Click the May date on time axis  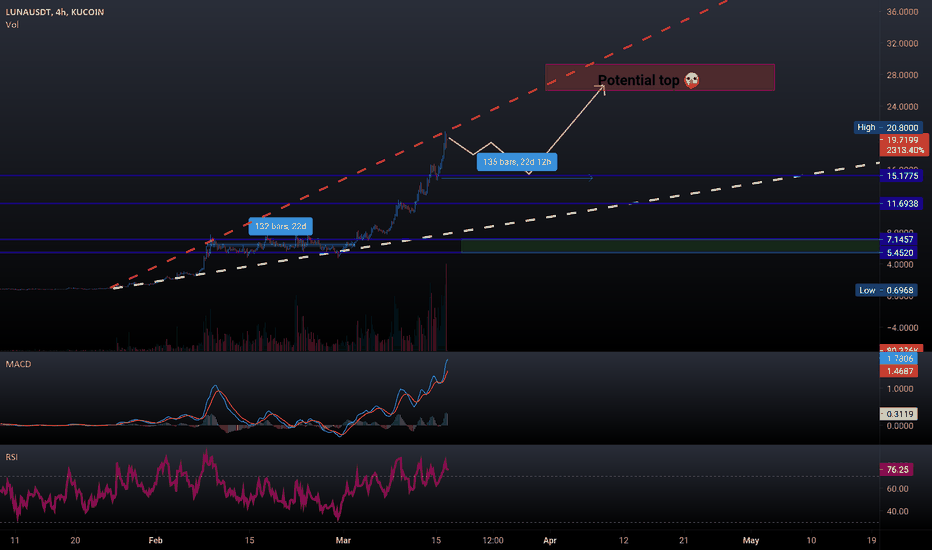pos(751,540)
